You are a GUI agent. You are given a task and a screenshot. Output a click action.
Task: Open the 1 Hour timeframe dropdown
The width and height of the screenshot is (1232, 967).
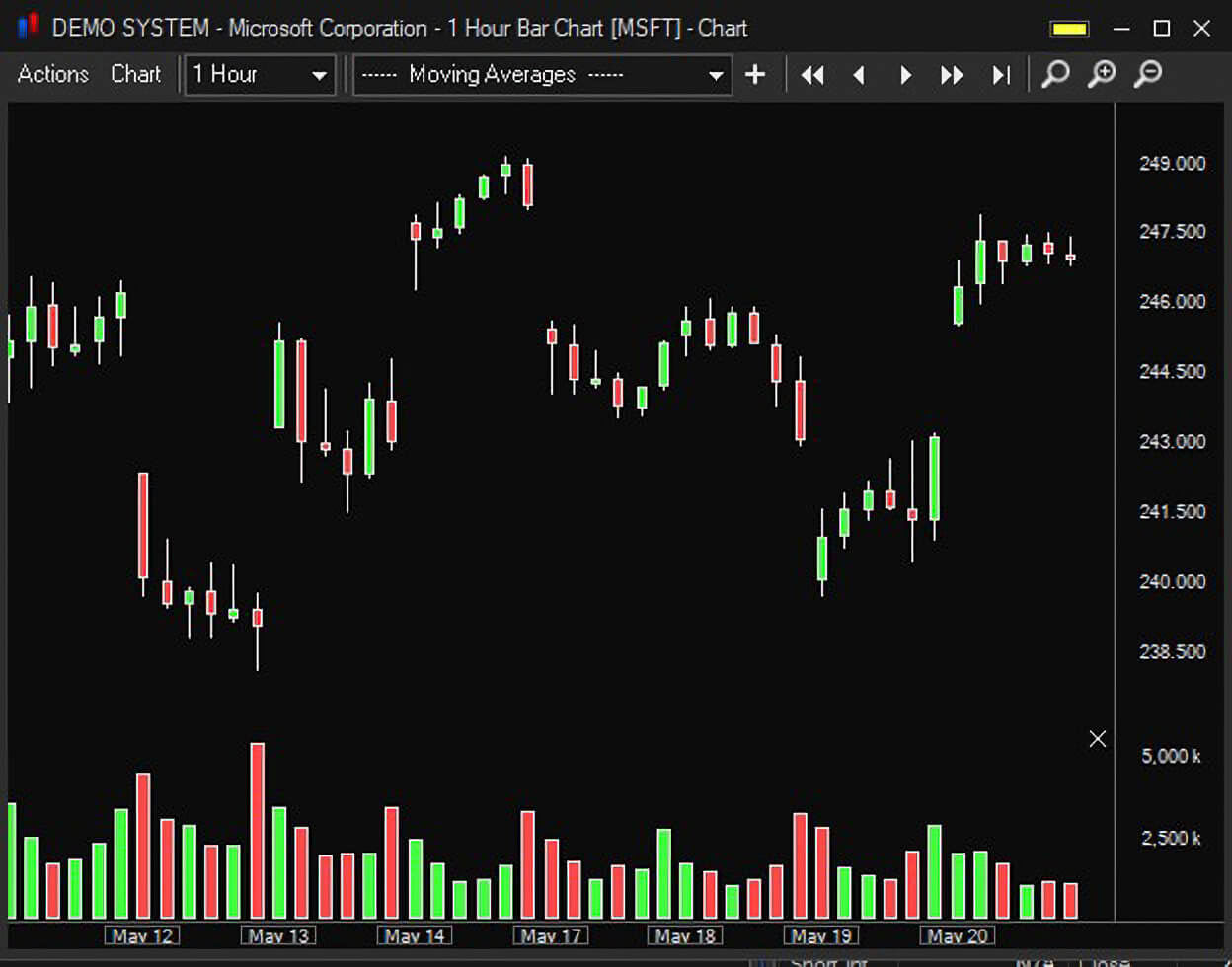(261, 75)
